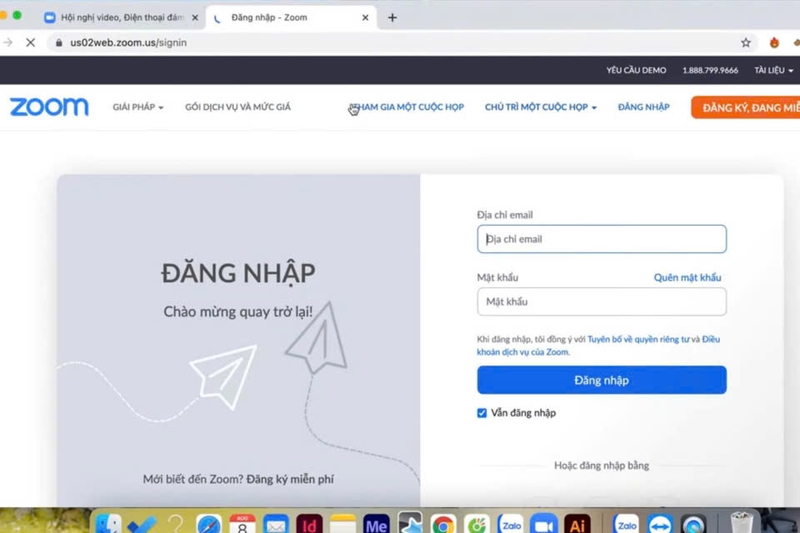This screenshot has width=800, height=533.
Task: Expand the GIẢI PHÁP dropdown menu
Action: click(x=138, y=107)
